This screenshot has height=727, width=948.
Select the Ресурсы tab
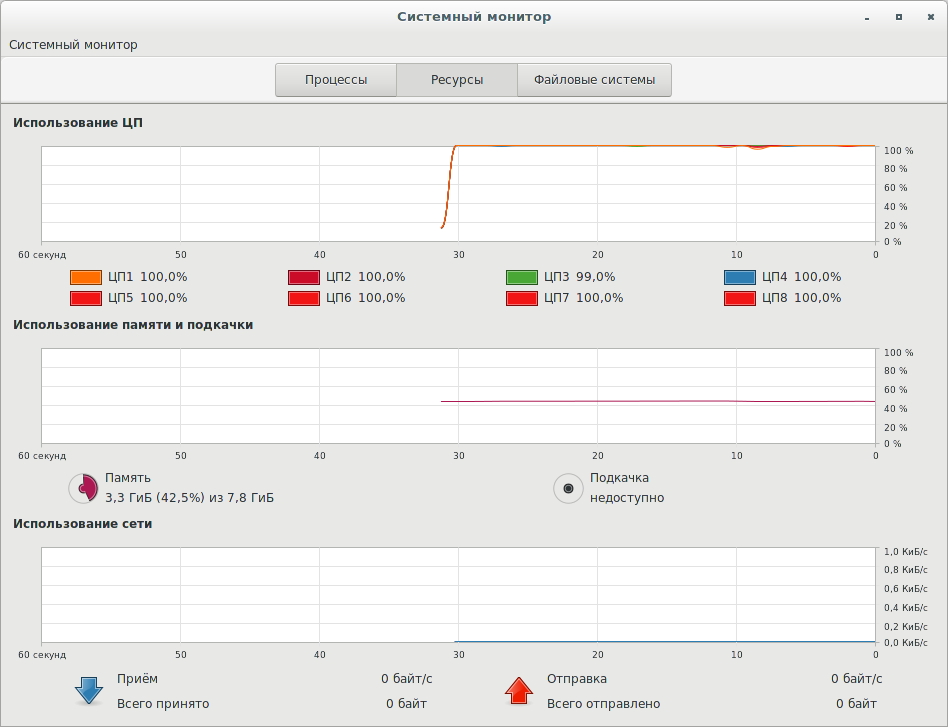(x=457, y=80)
